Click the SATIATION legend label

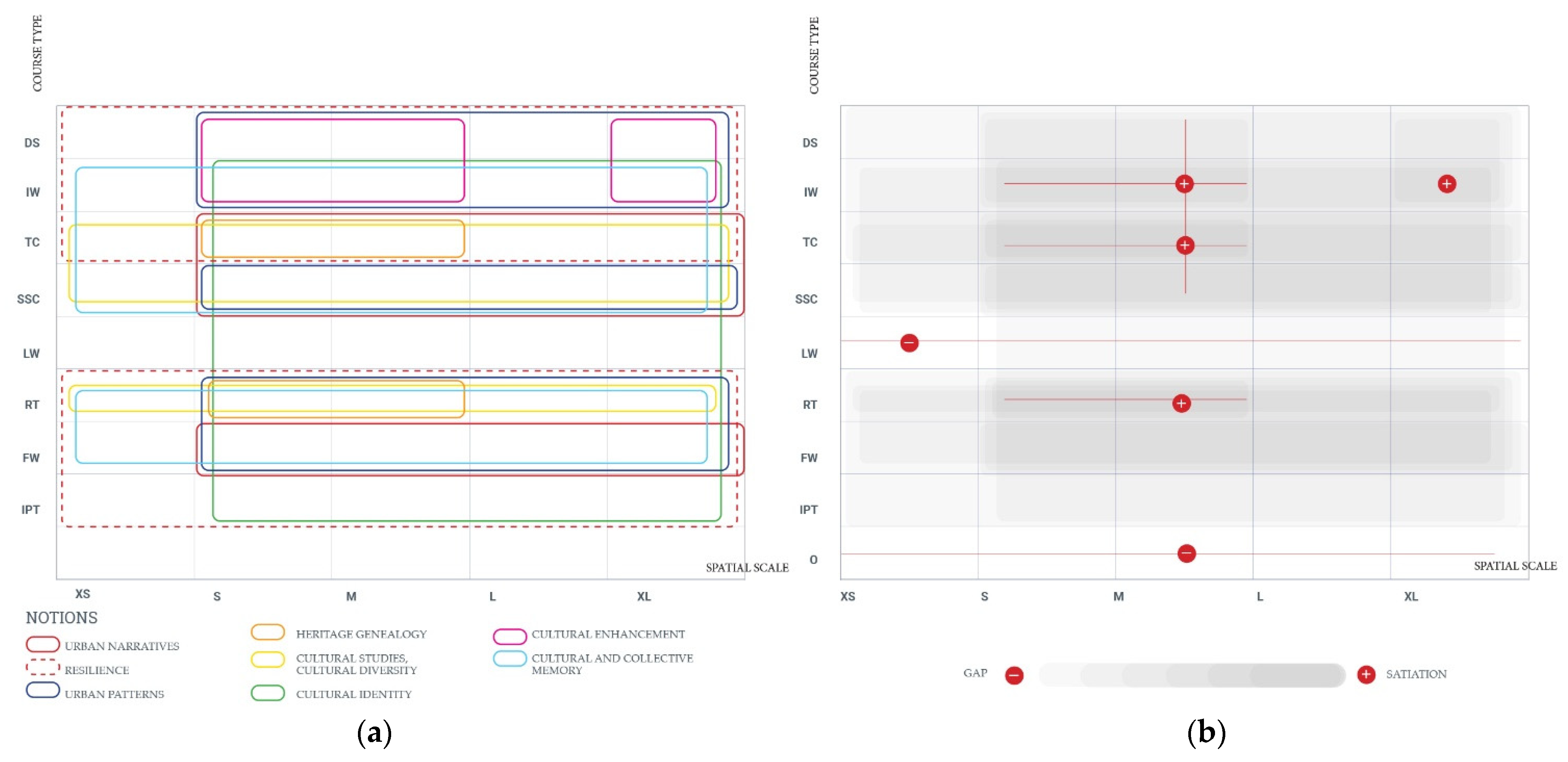(x=1416, y=674)
